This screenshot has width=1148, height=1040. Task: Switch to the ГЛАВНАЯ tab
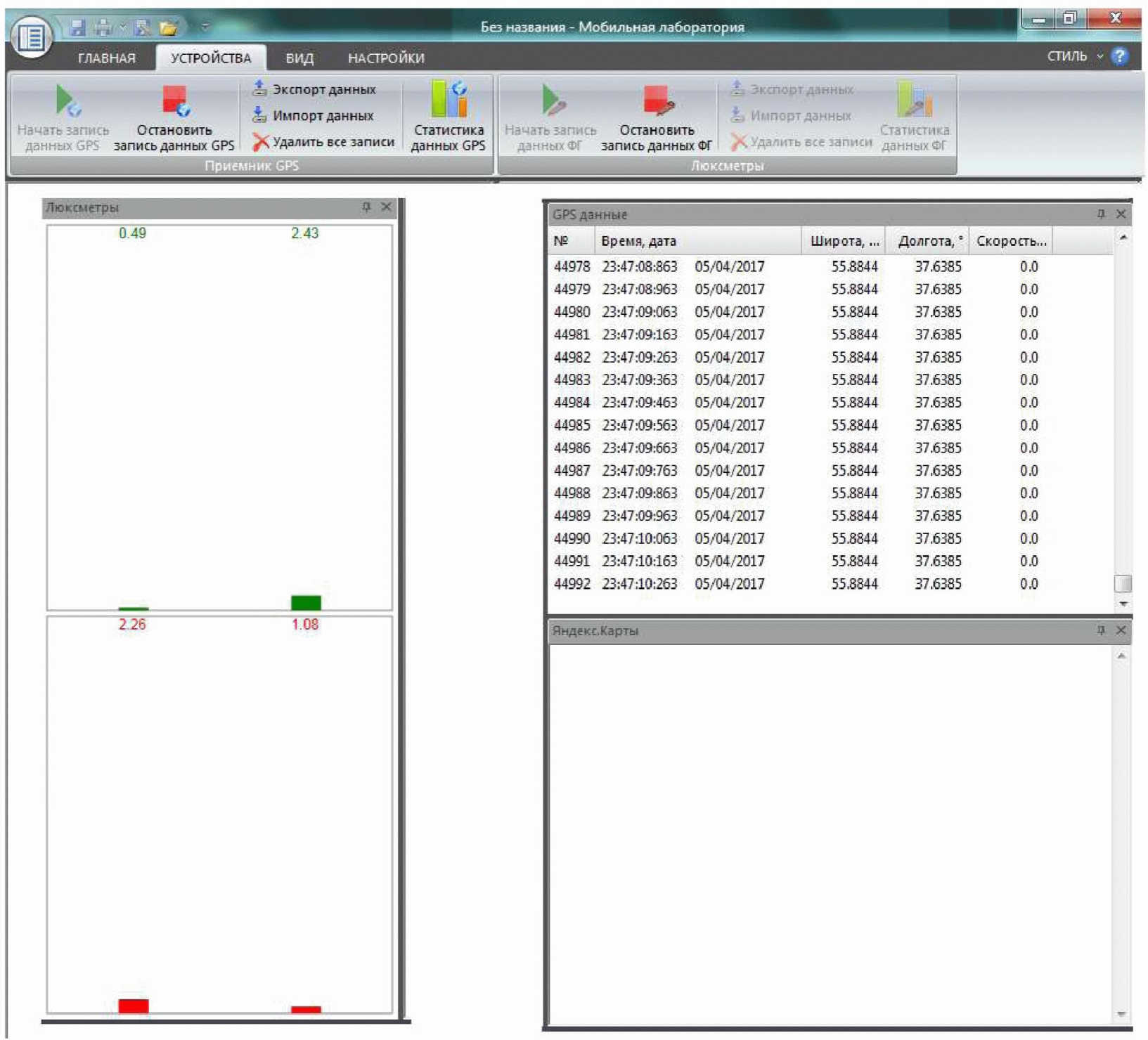[x=106, y=58]
